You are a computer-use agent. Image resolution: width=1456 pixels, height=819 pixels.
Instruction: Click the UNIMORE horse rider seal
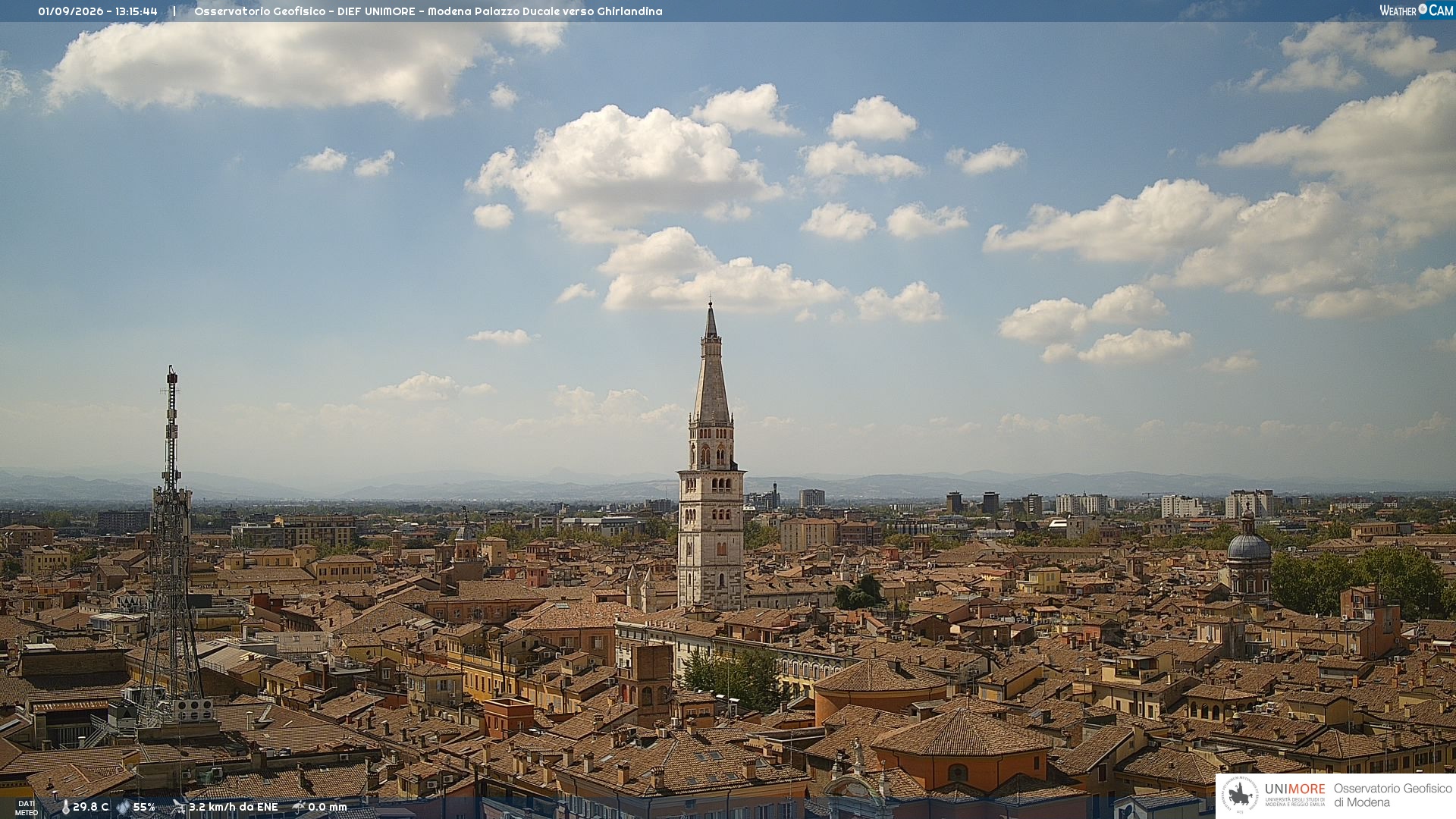point(1240,795)
